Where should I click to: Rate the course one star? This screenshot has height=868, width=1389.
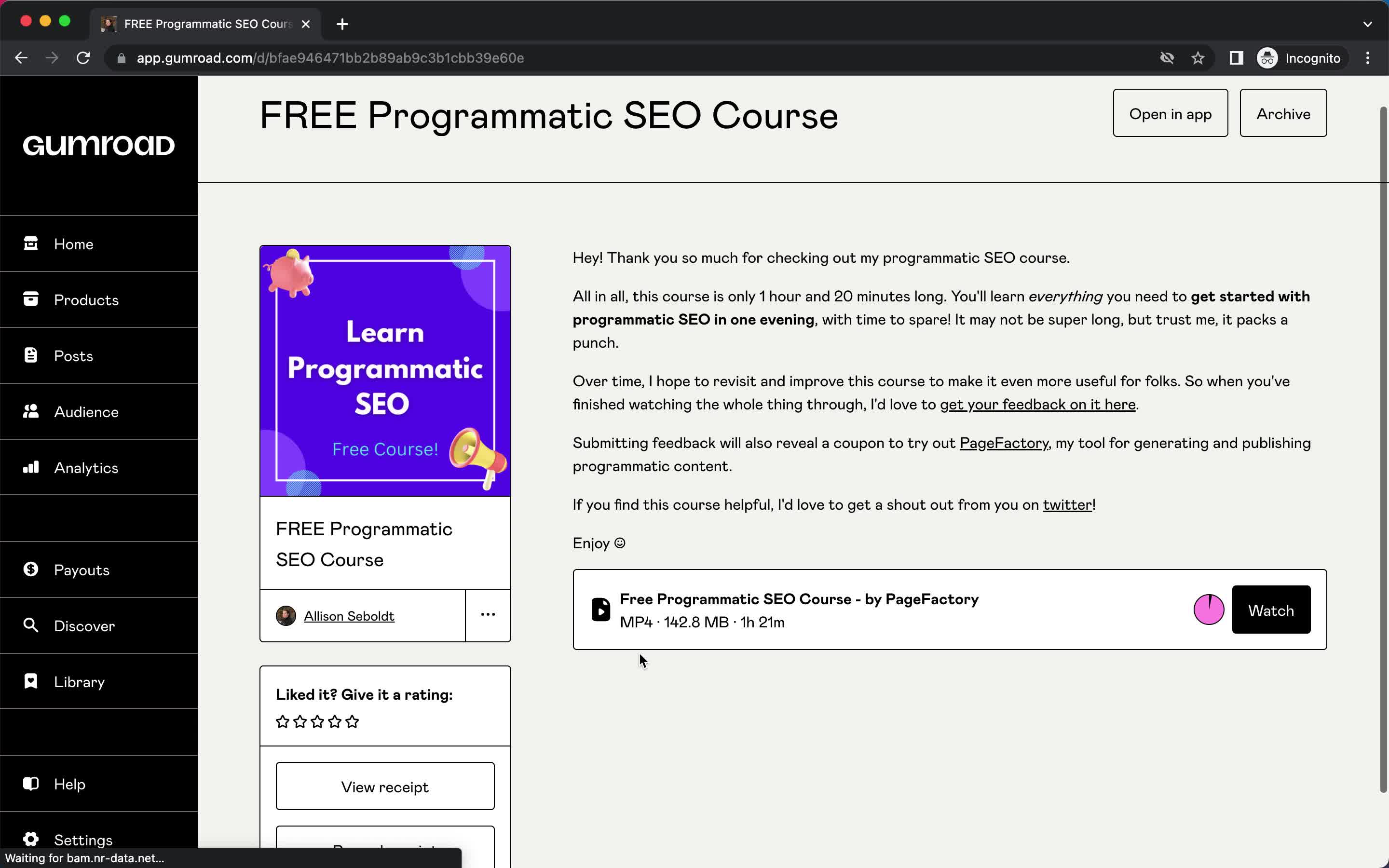click(283, 721)
